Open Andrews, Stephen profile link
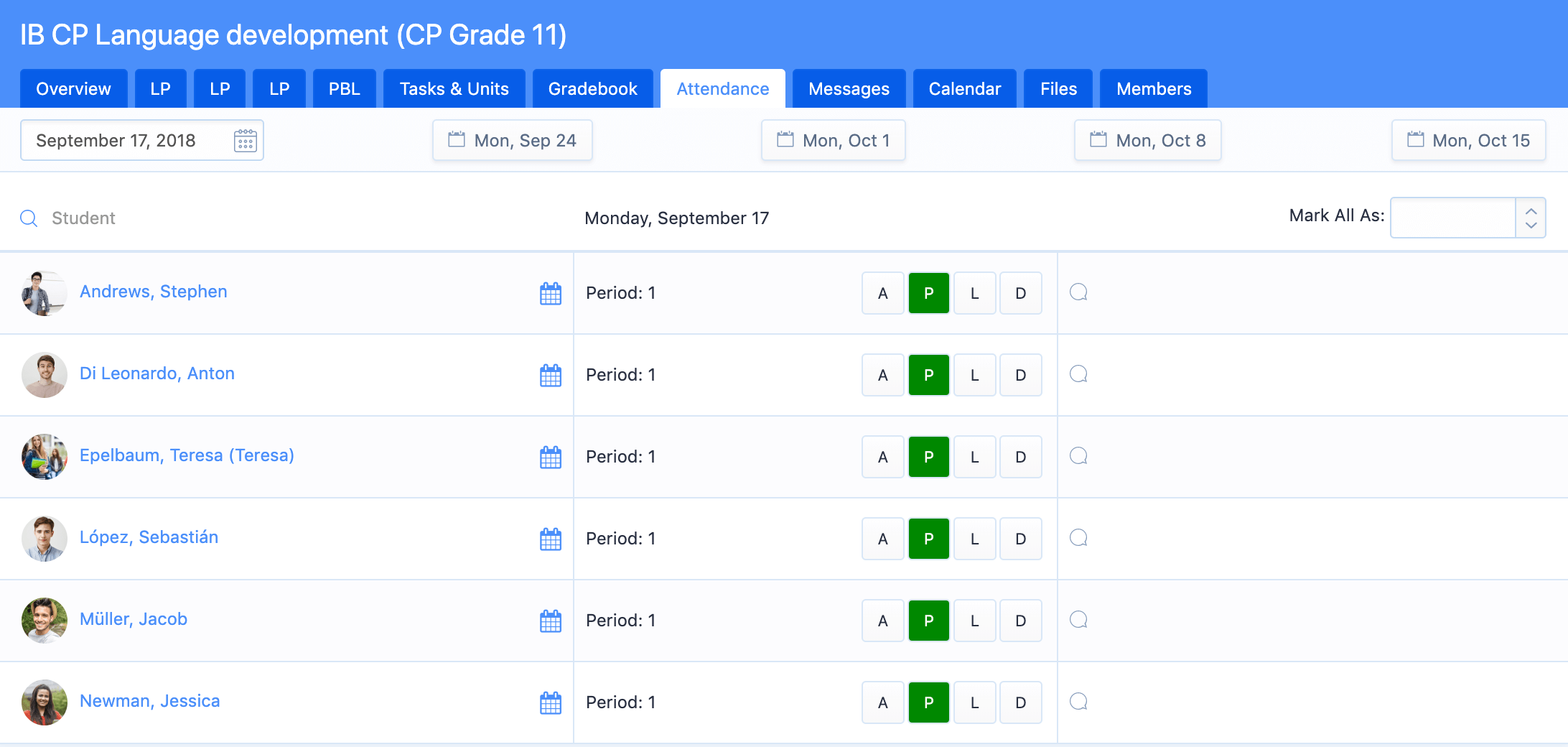 pyautogui.click(x=154, y=292)
